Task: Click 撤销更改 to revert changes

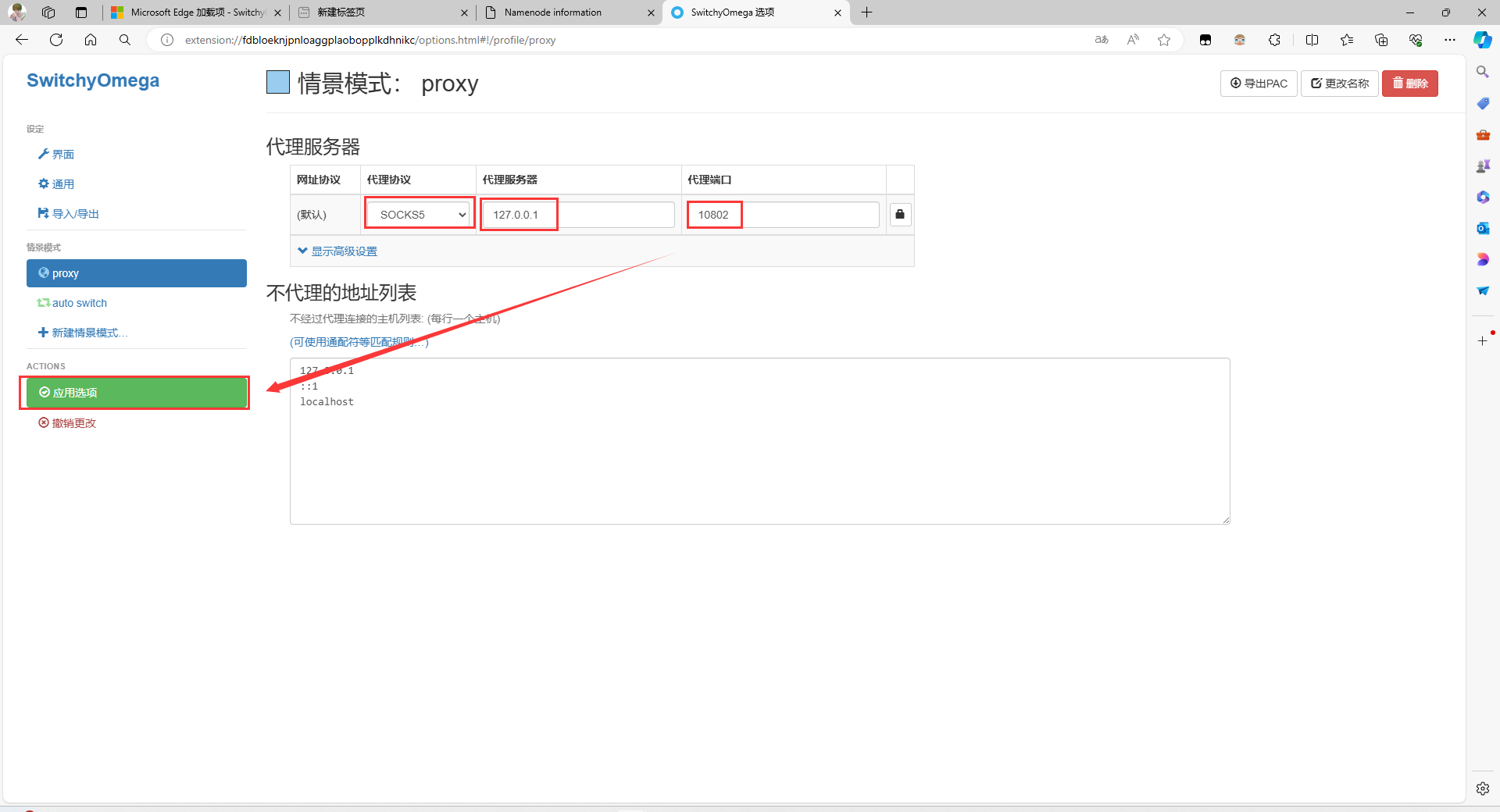Action: 67,423
